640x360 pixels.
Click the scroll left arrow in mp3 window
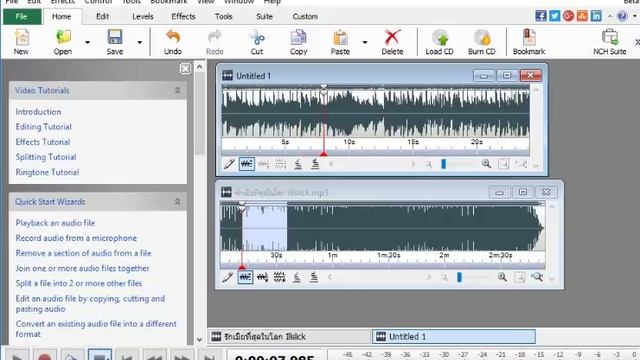pos(330,277)
